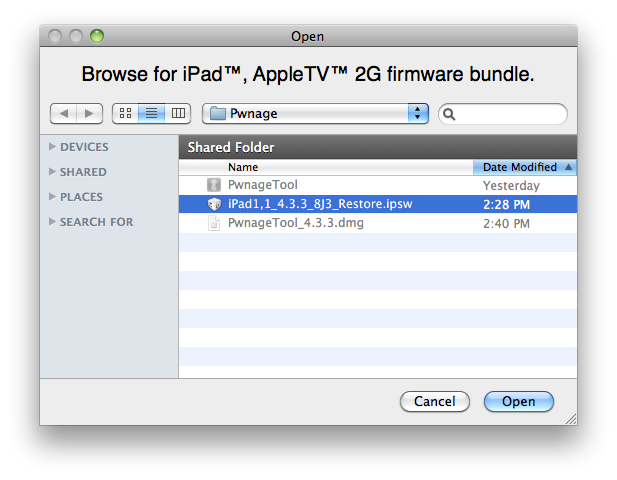This screenshot has width=617, height=480.
Task: Click the Cancel button
Action: (x=434, y=401)
